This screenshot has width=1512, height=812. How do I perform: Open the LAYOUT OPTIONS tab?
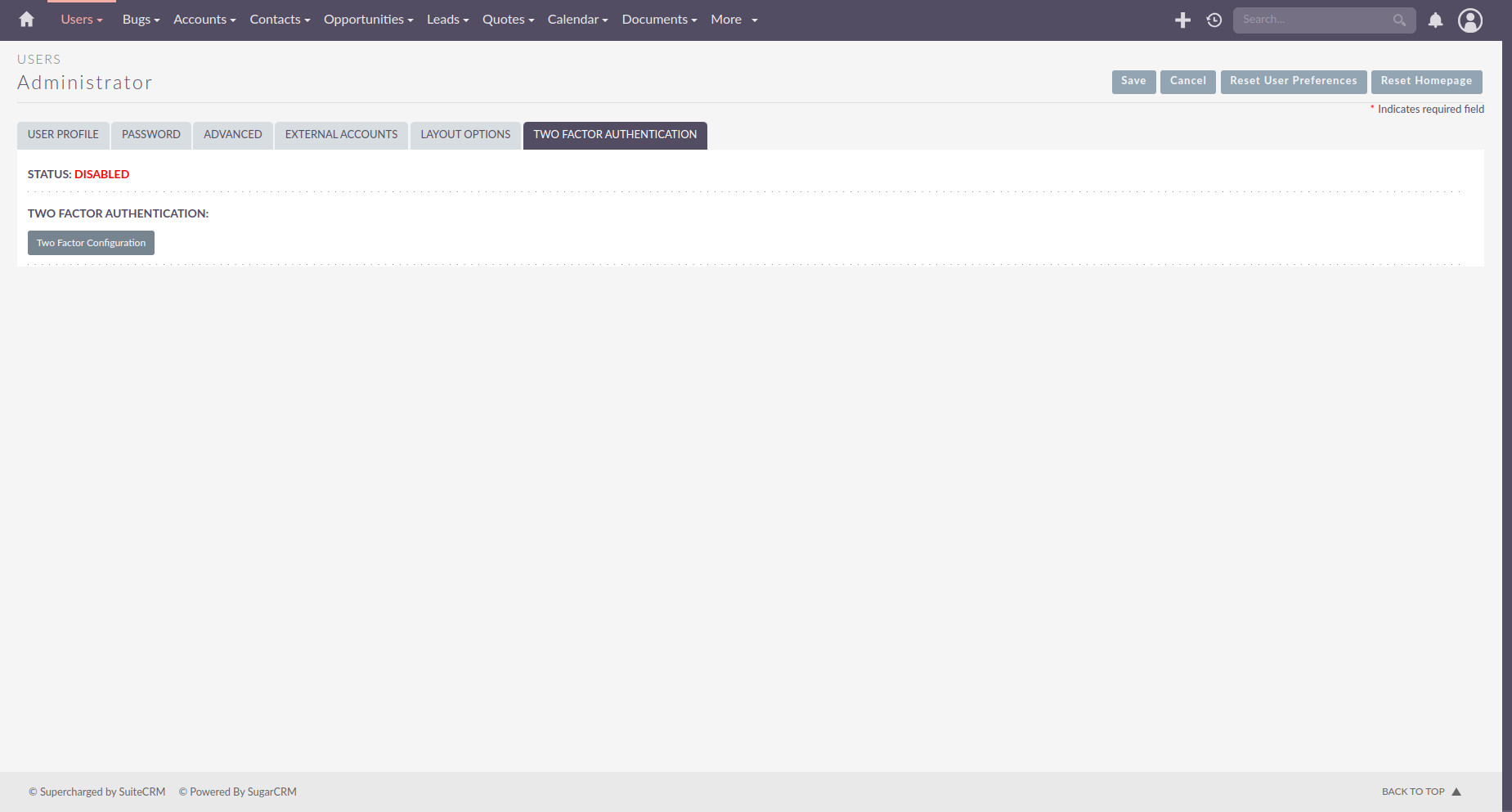coord(464,134)
